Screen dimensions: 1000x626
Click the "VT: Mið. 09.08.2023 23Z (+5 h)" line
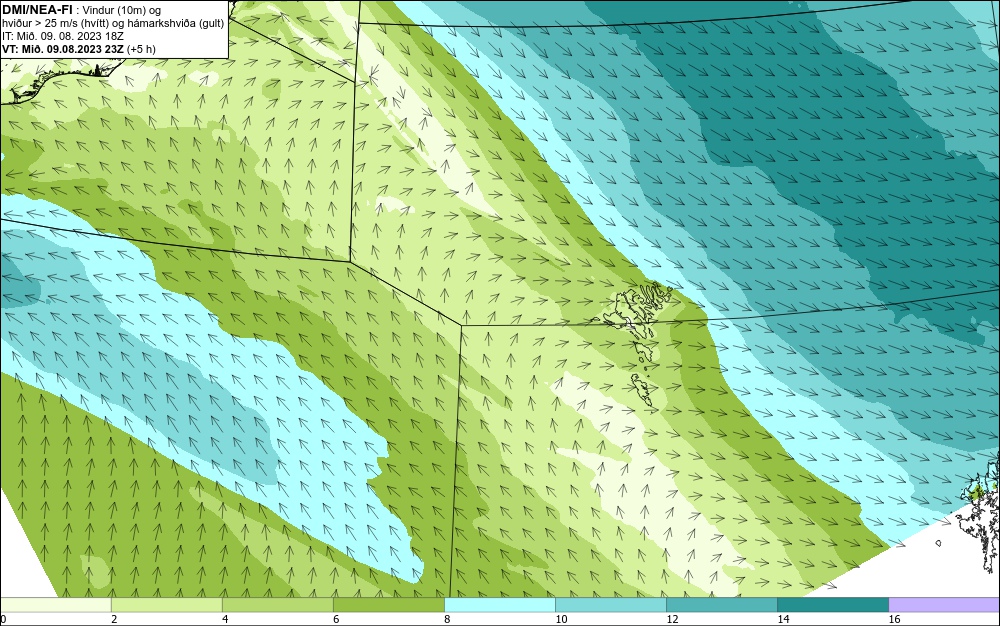[78, 49]
